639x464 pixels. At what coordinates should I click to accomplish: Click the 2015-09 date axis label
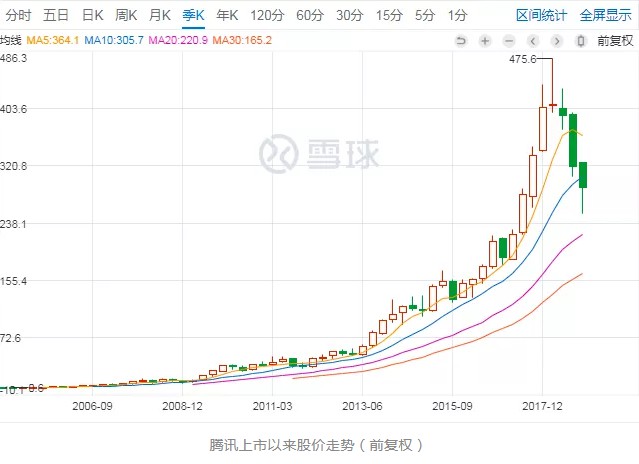click(452, 406)
